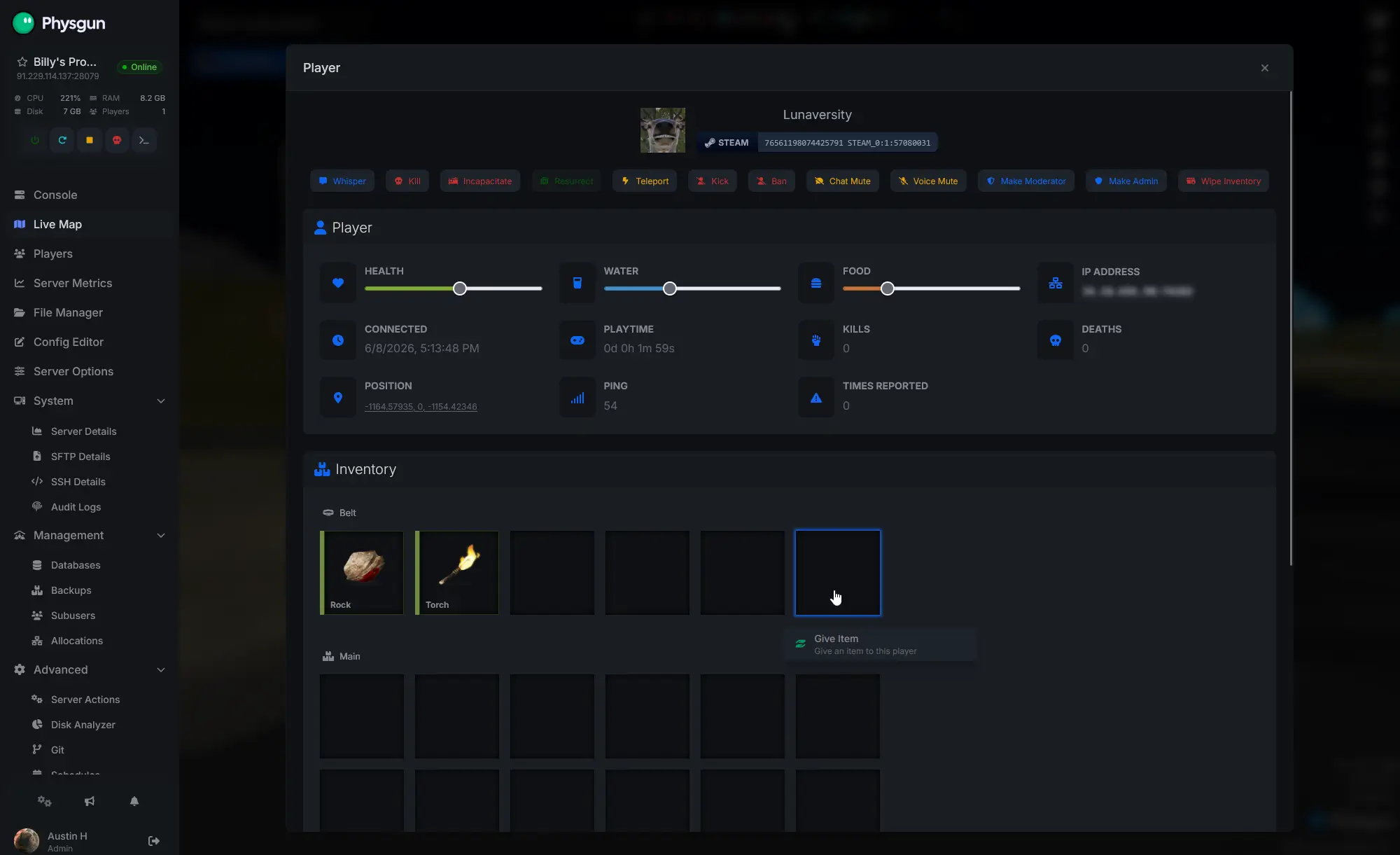Click the Water cup icon
1400x855 pixels.
coord(577,283)
